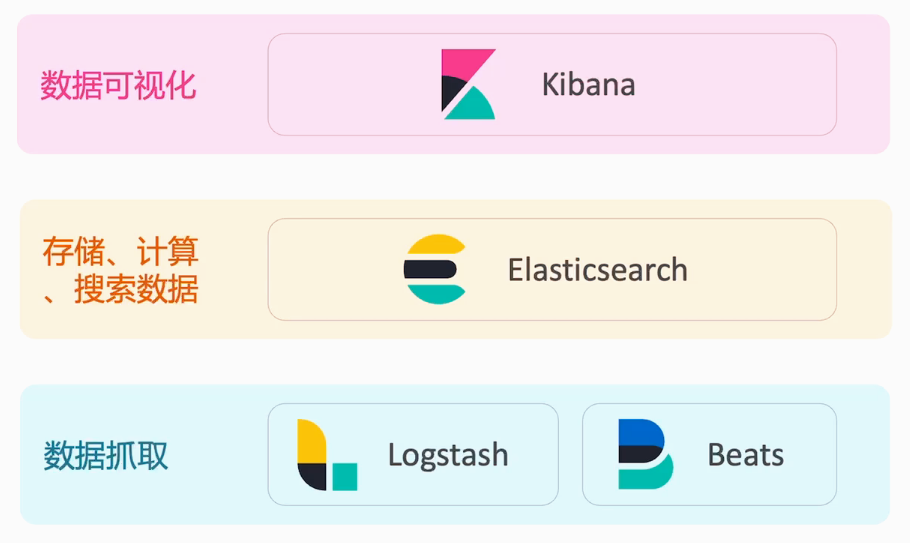Screen dimensions: 910x543
Task: Select the Beats text label
Action: click(x=745, y=456)
